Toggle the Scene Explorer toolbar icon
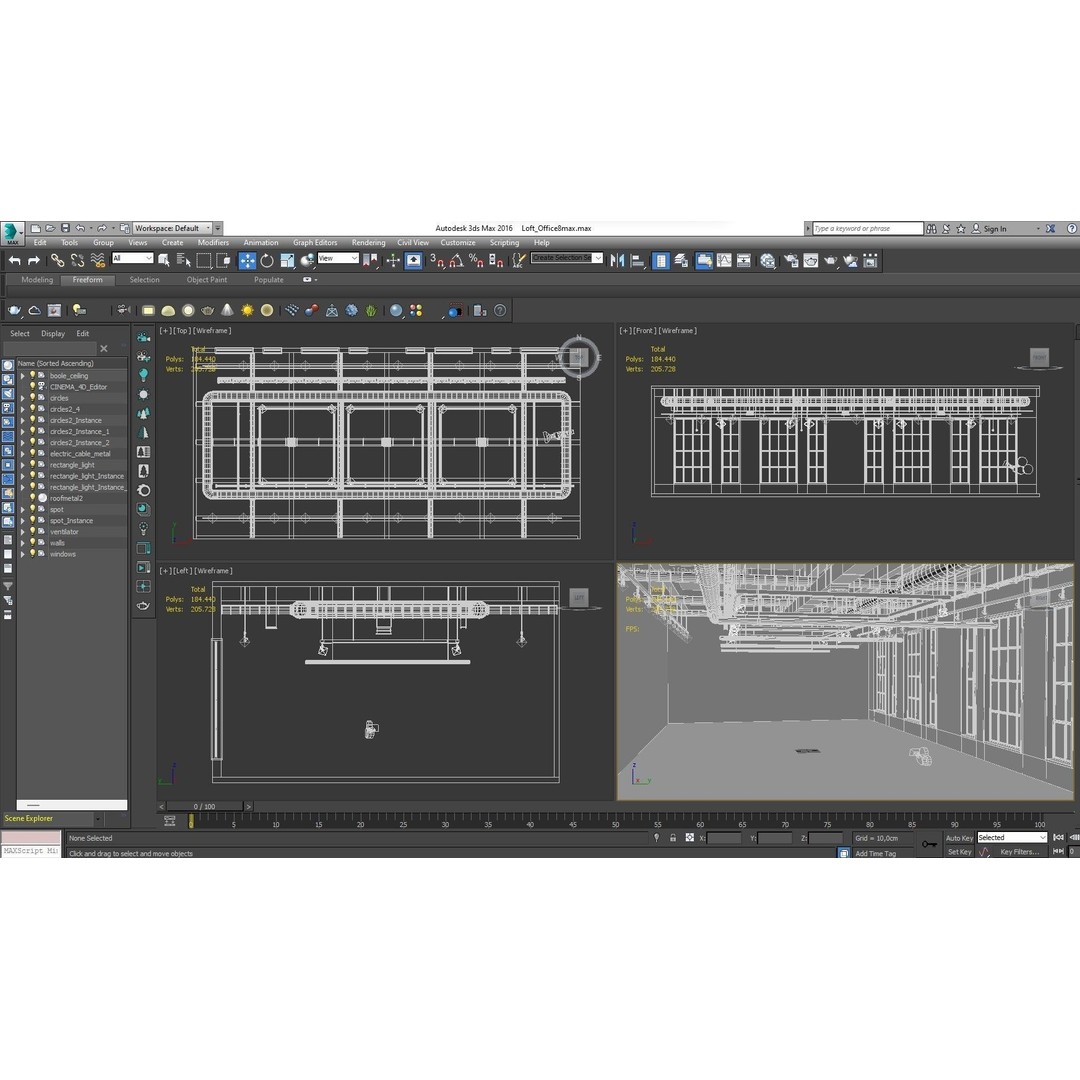The width and height of the screenshot is (1080, 1080). tap(661, 260)
